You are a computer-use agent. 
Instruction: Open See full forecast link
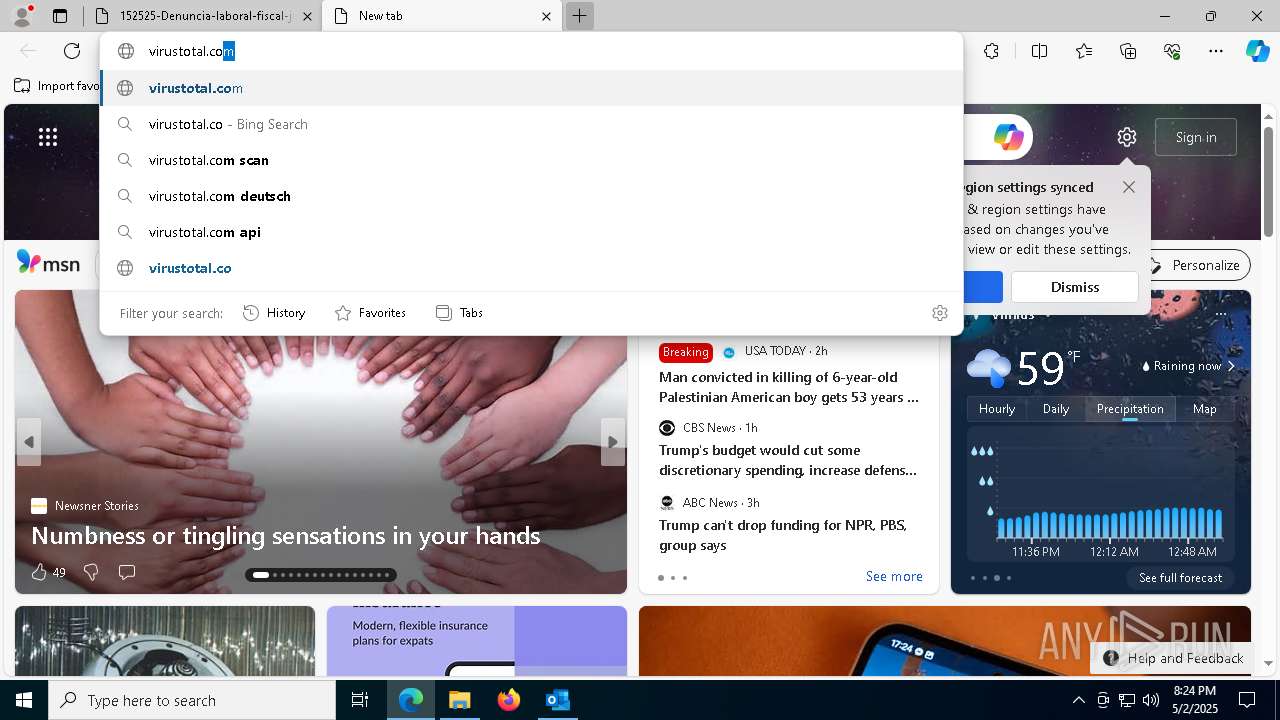(x=1180, y=578)
